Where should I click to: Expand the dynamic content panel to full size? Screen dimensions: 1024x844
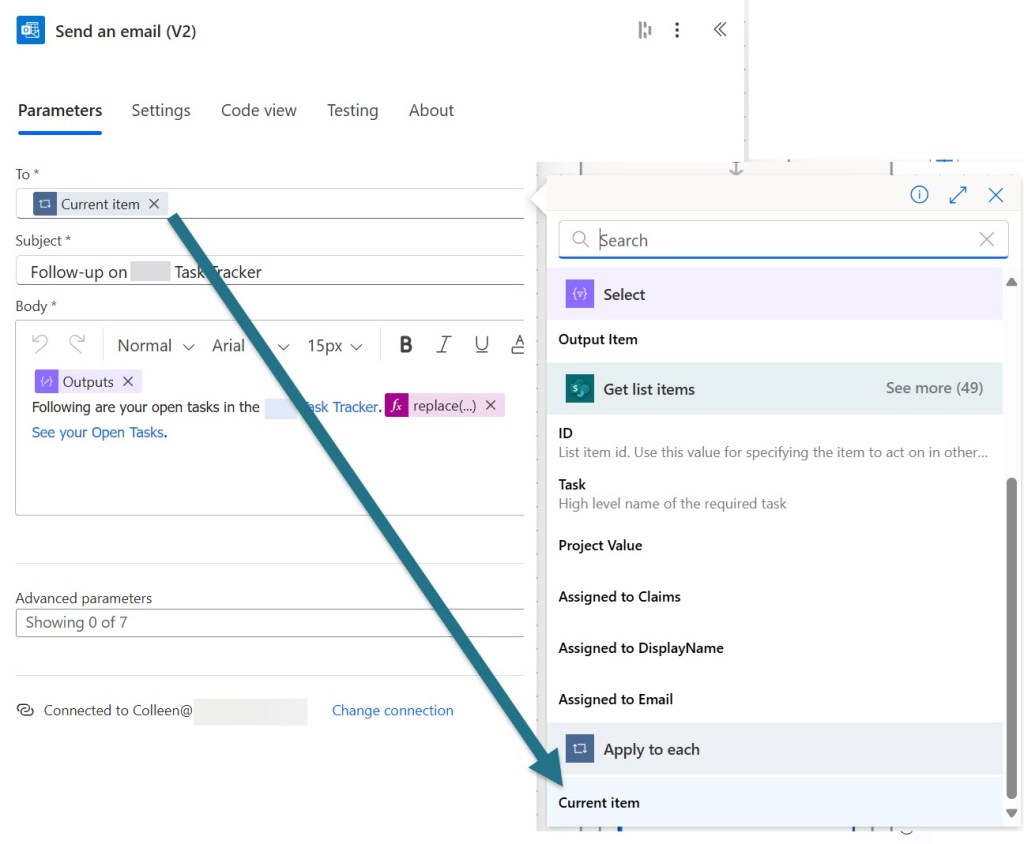(x=958, y=195)
